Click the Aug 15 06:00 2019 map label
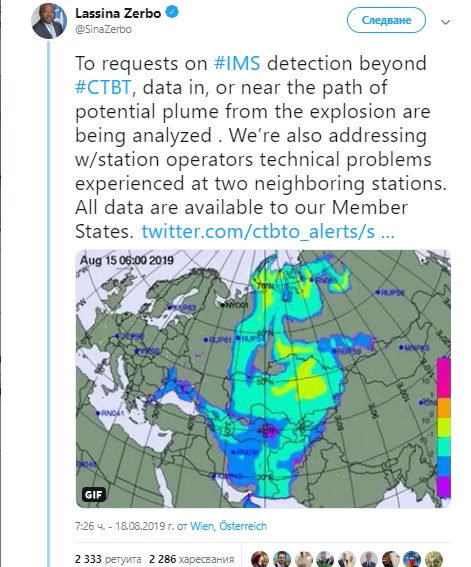Image resolution: width=471 pixels, height=567 pixels. coord(127,260)
